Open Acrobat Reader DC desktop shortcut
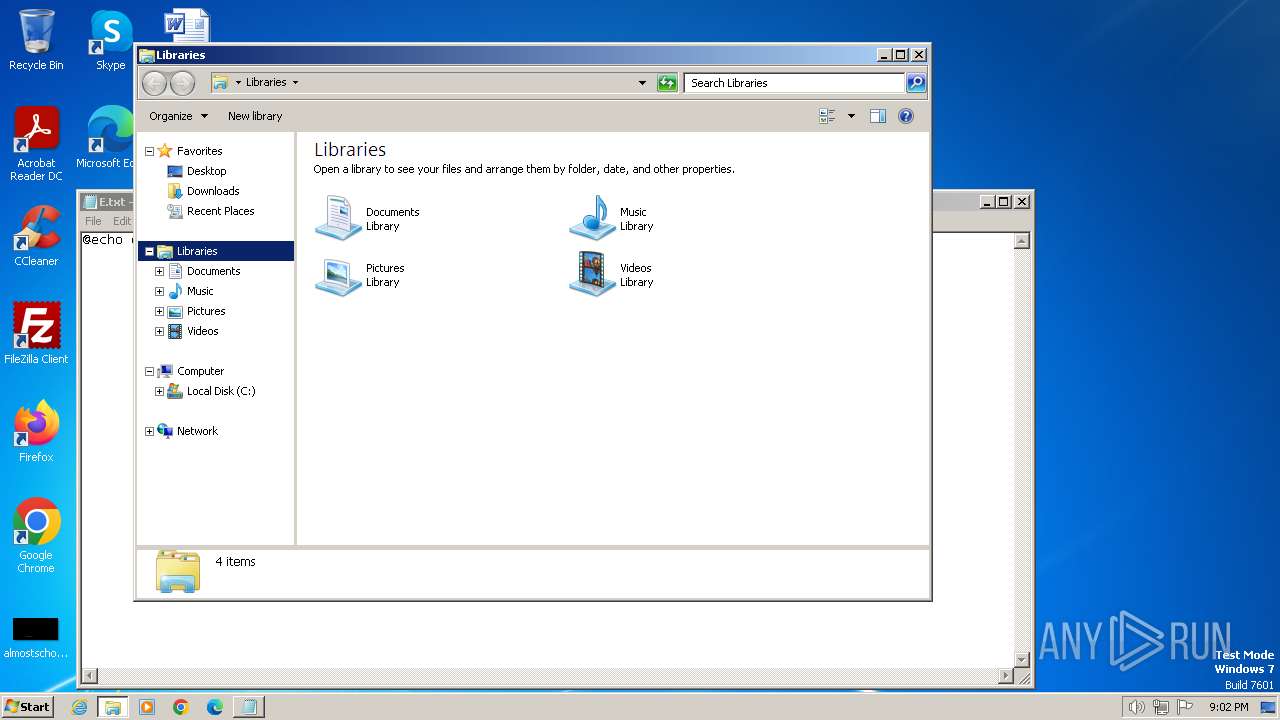The width and height of the screenshot is (1280, 720). click(x=36, y=144)
